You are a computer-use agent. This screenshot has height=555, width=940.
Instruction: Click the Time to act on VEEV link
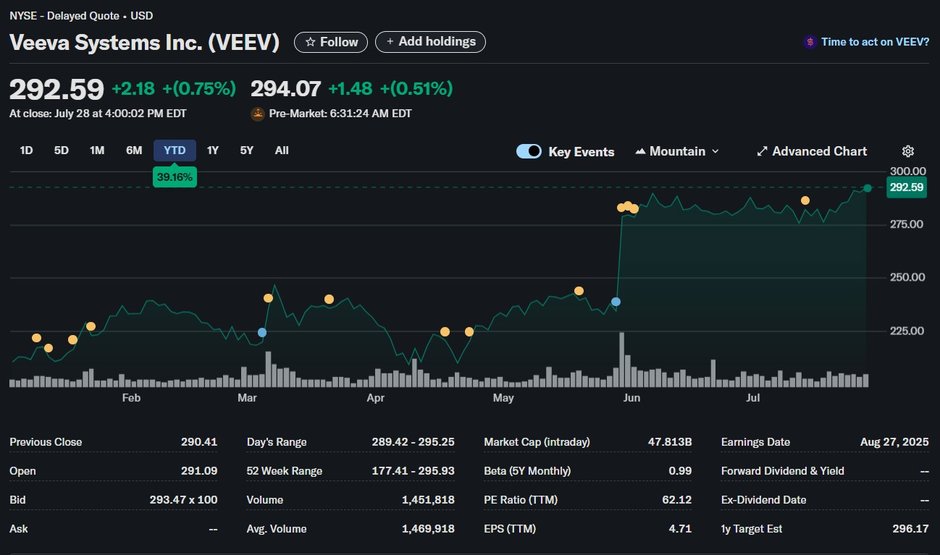click(875, 42)
